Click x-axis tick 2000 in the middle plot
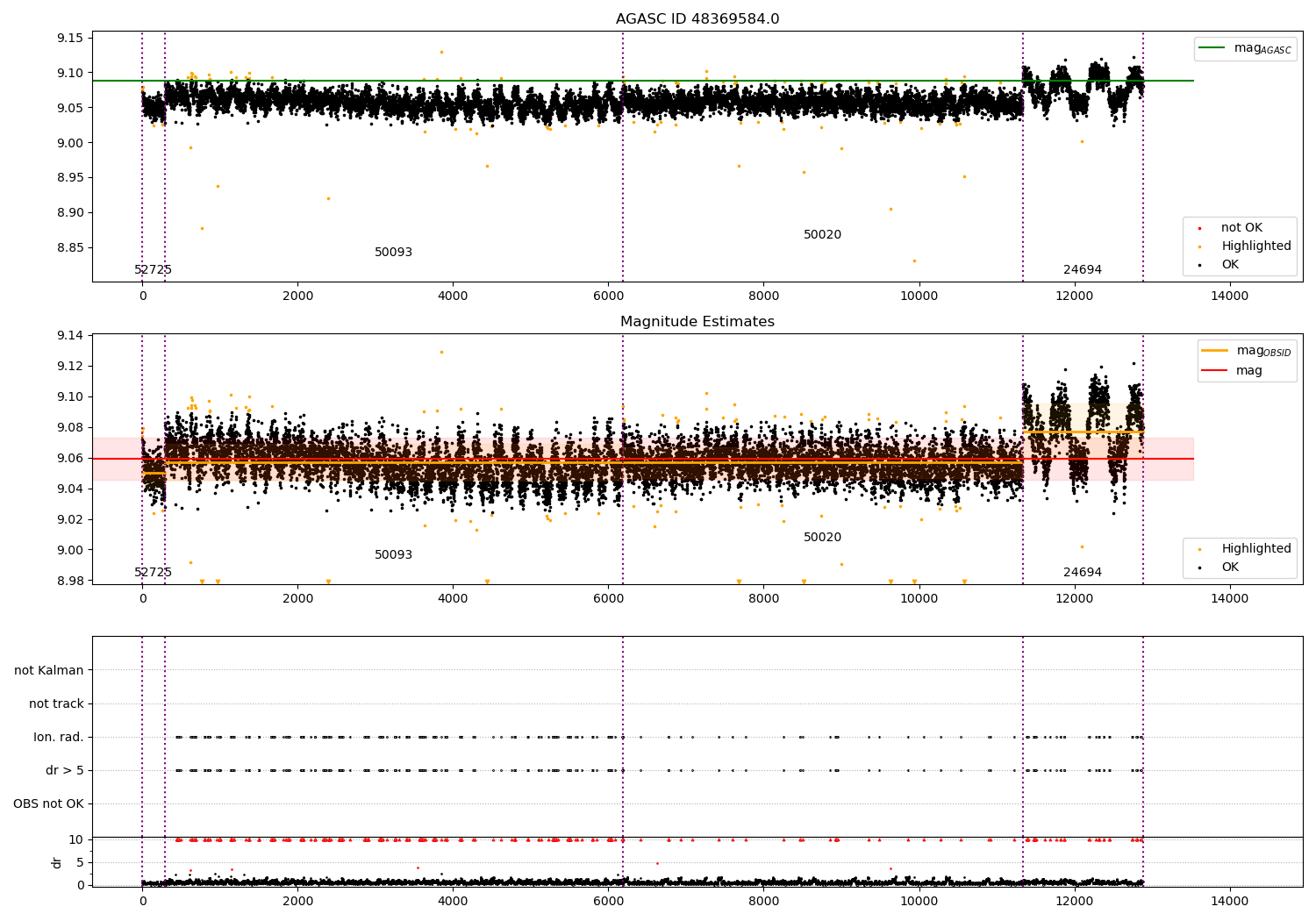The height and width of the screenshot is (921, 1316). point(297,599)
